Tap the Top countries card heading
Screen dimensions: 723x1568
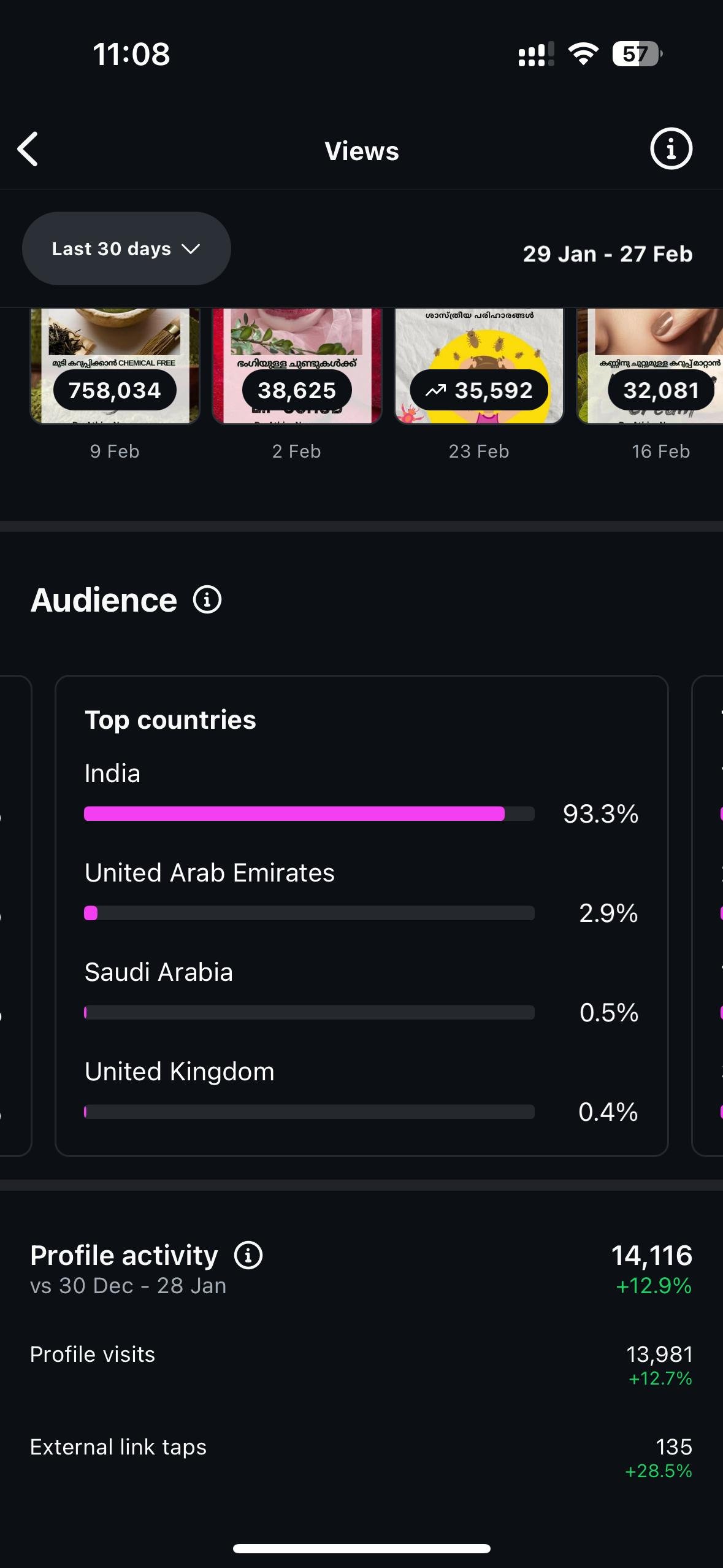[170, 720]
